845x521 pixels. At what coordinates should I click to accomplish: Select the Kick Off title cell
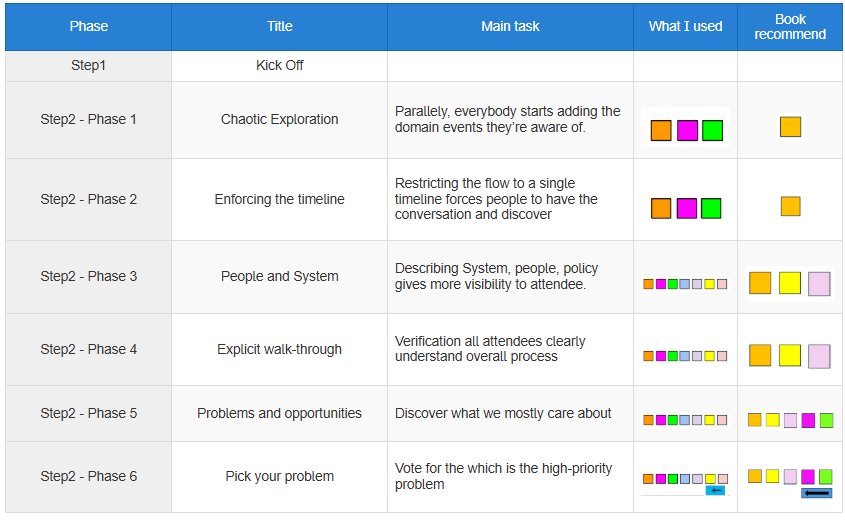pyautogui.click(x=279, y=66)
